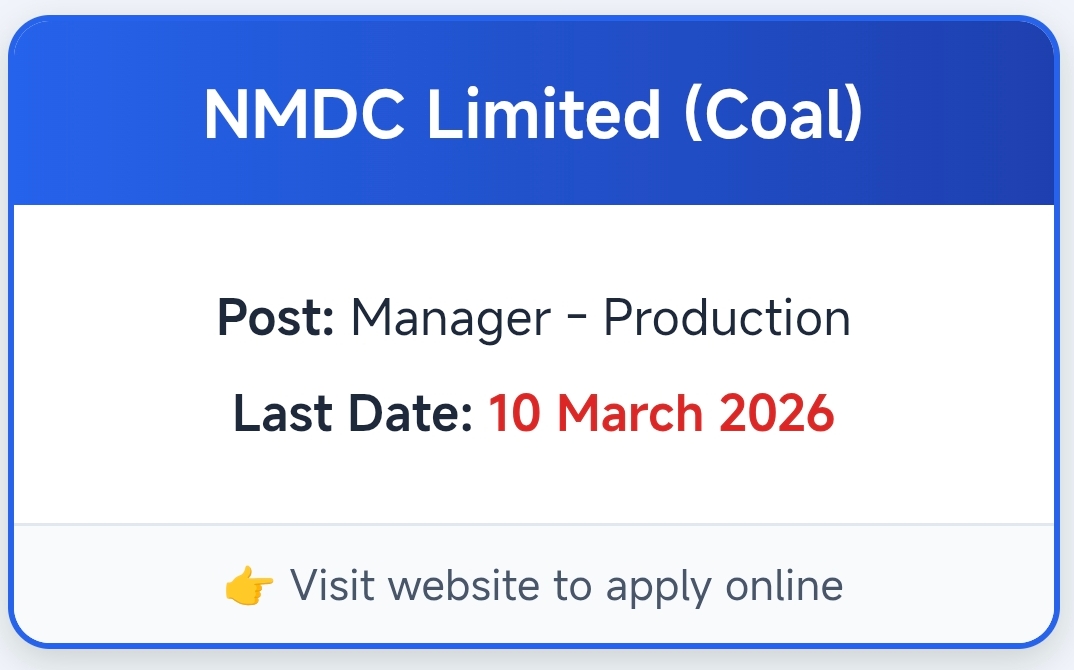
Task: Select the red 10 March 2026 date
Action: [x=661, y=414]
